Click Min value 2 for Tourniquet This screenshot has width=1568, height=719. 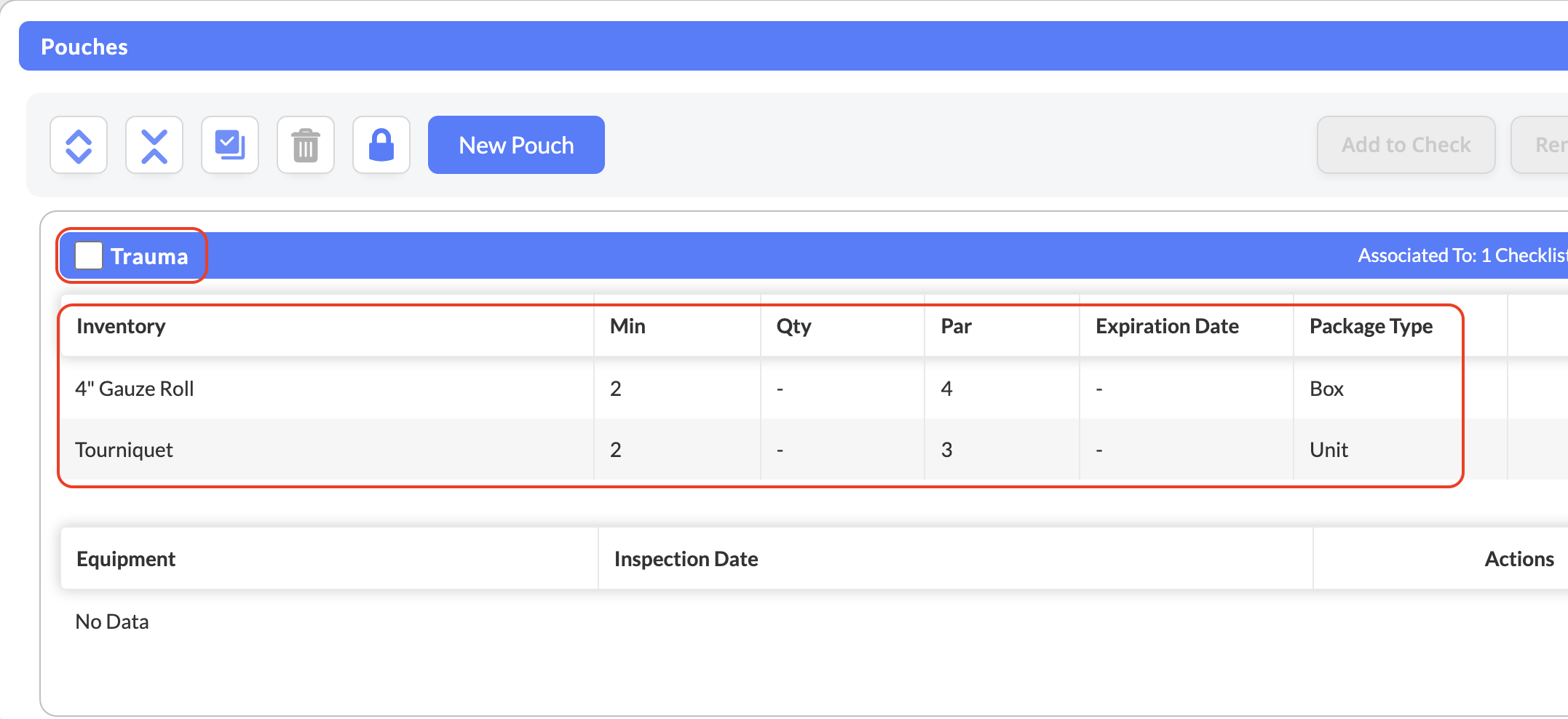(616, 450)
